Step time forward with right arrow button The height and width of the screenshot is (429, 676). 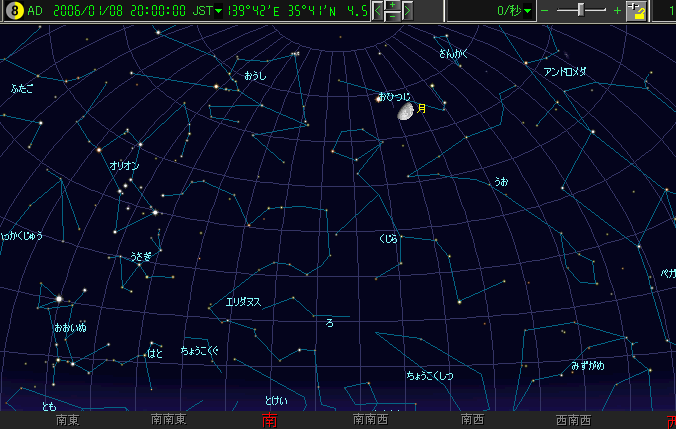(x=407, y=12)
